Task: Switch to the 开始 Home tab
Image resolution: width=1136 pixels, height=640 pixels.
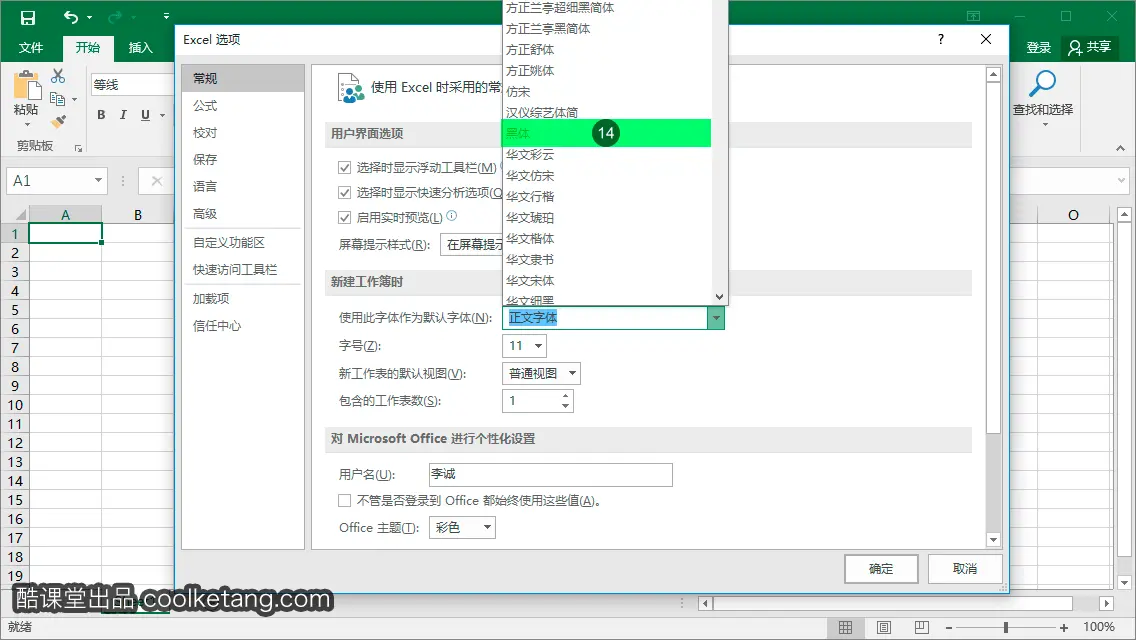Action: [x=88, y=48]
